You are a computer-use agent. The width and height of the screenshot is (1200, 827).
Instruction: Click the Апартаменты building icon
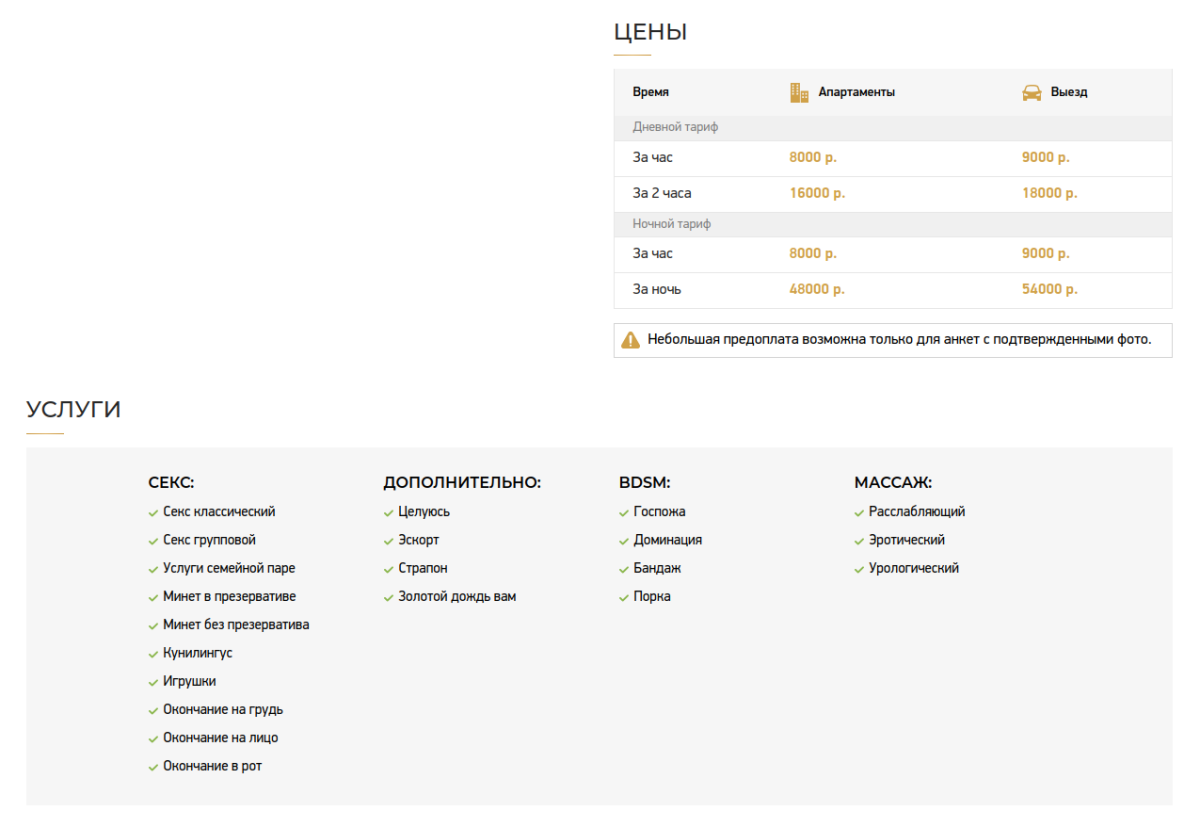799,93
